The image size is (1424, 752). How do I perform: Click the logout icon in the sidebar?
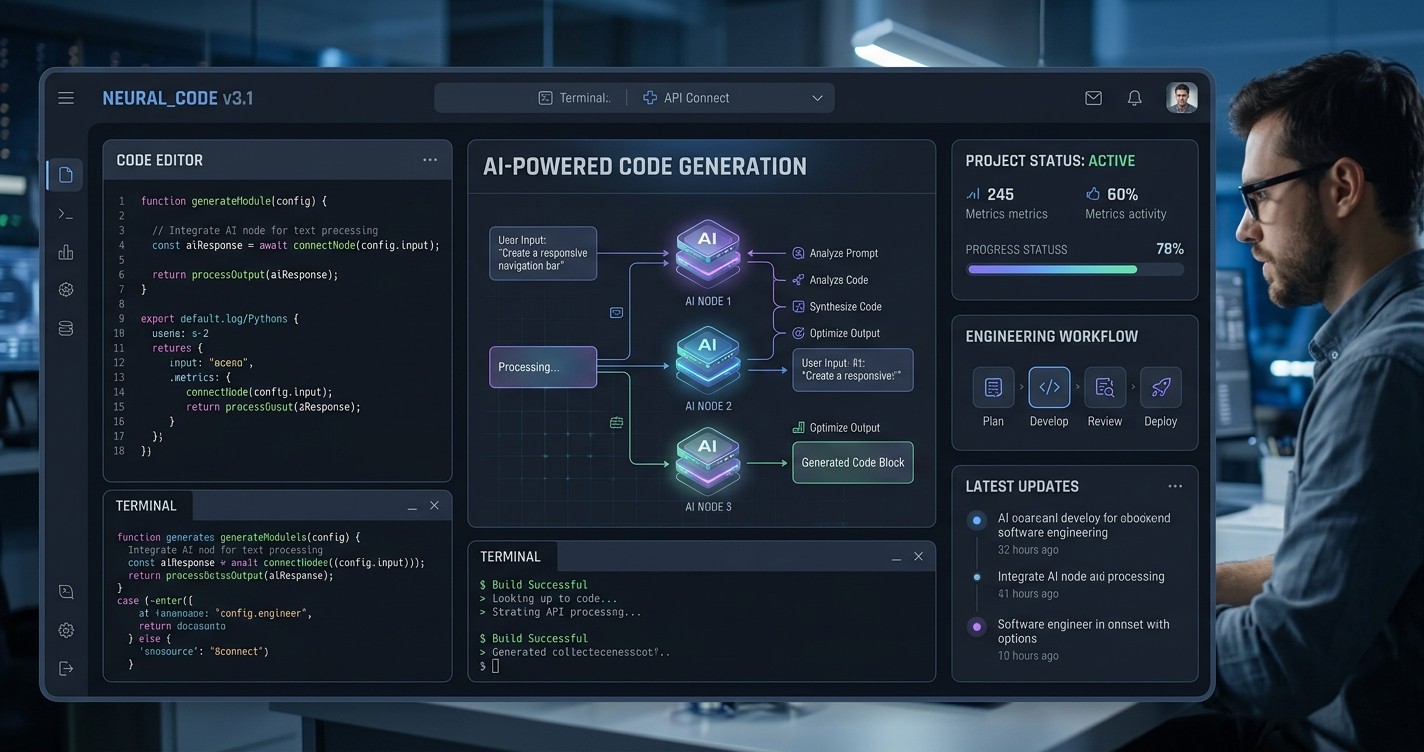(x=66, y=668)
